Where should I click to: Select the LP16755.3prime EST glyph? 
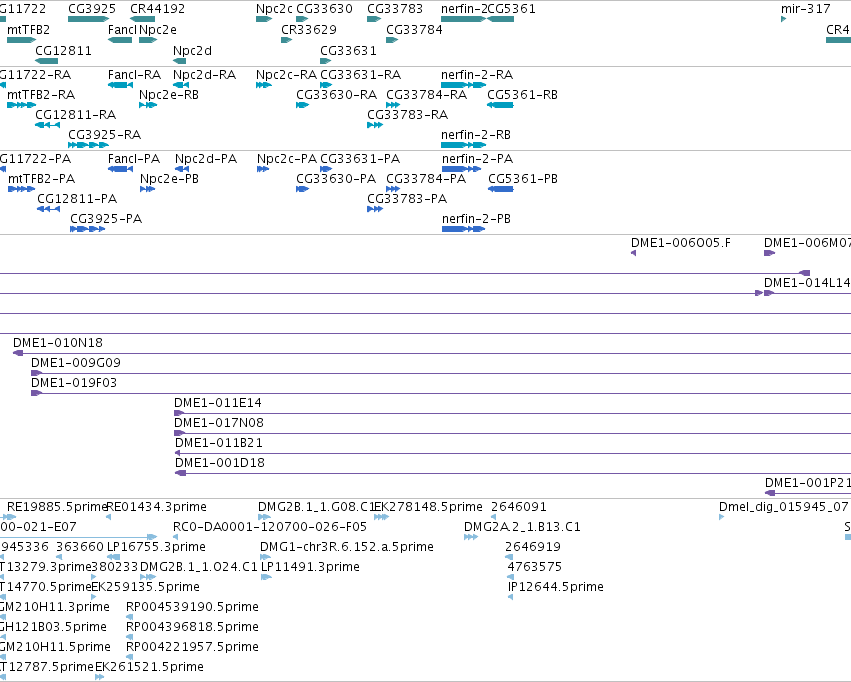click(113, 557)
